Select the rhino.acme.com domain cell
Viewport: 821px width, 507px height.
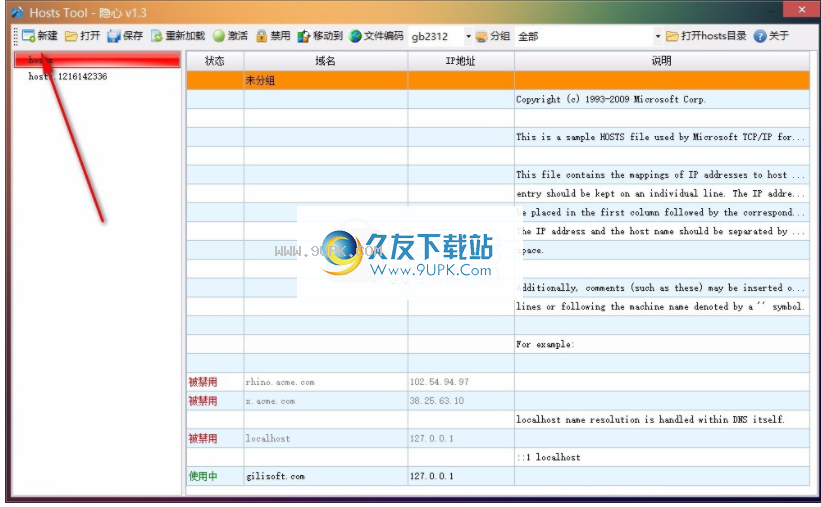click(326, 382)
